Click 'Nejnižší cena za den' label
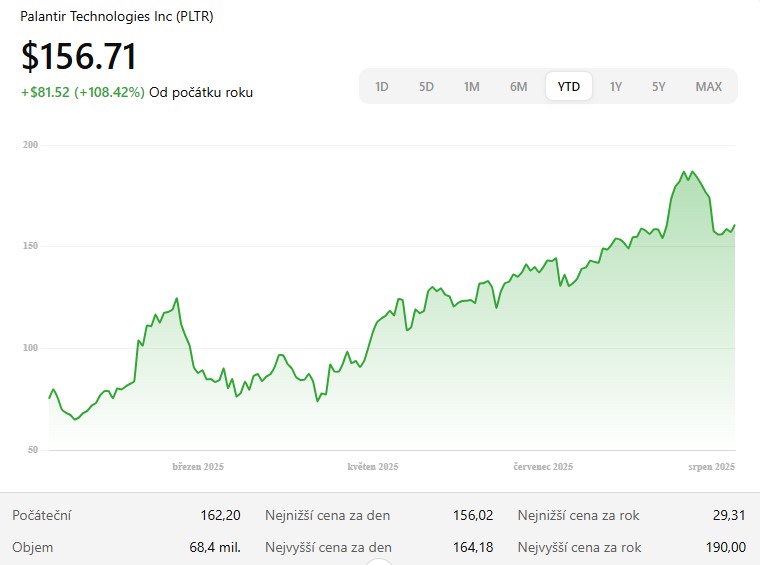The width and height of the screenshot is (760, 565). (328, 515)
